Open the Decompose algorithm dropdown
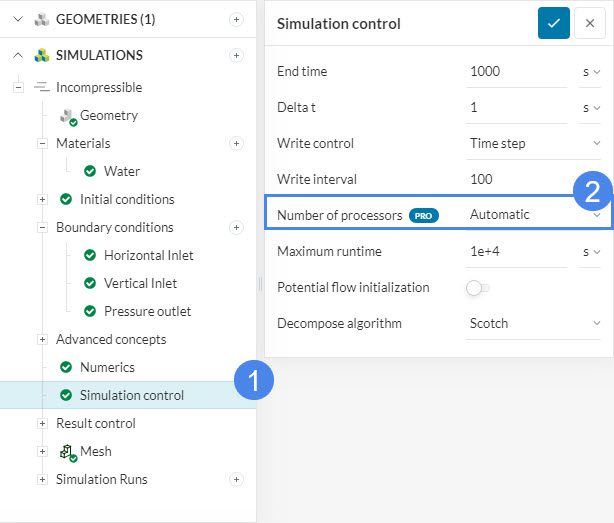This screenshot has width=614, height=523. pos(535,323)
